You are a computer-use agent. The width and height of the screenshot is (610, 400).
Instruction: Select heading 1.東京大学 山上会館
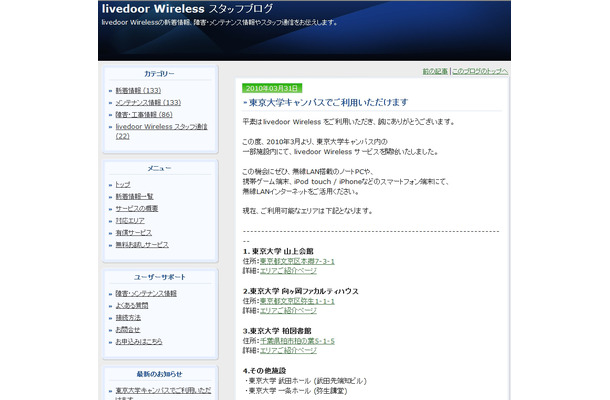(x=278, y=251)
